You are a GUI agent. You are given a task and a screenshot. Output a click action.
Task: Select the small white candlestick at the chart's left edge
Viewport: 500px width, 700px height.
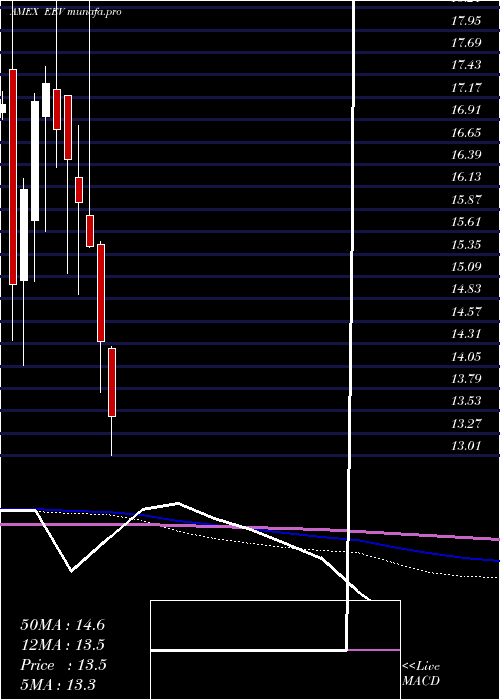point(3,108)
